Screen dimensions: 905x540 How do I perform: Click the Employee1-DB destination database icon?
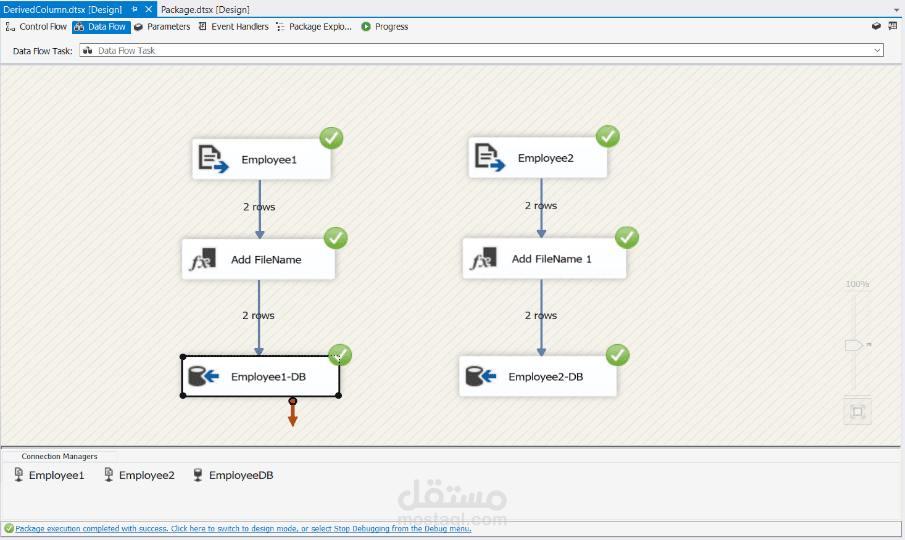[204, 376]
